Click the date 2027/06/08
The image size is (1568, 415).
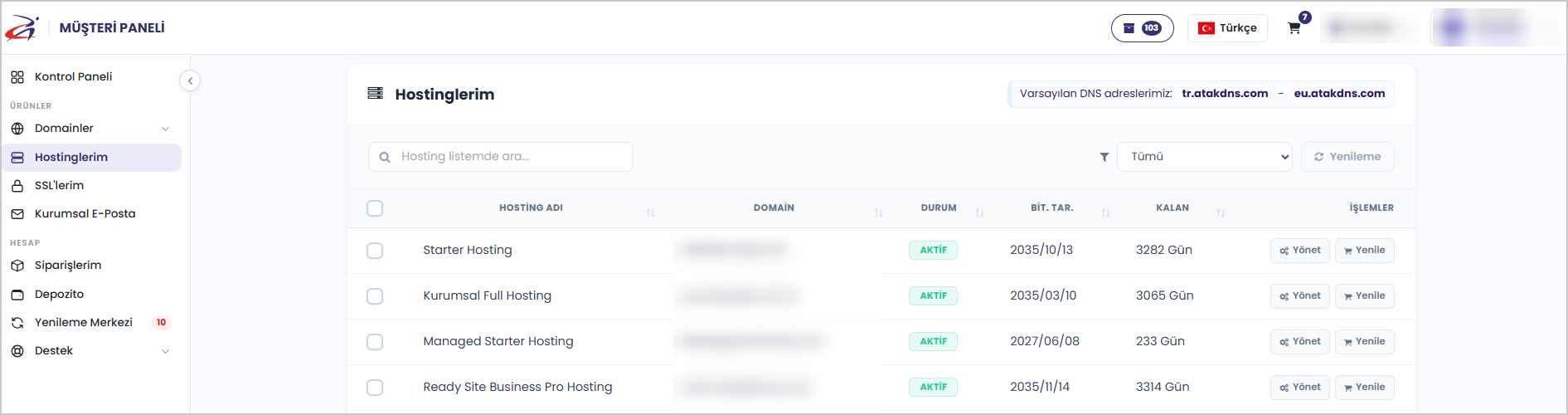1045,342
